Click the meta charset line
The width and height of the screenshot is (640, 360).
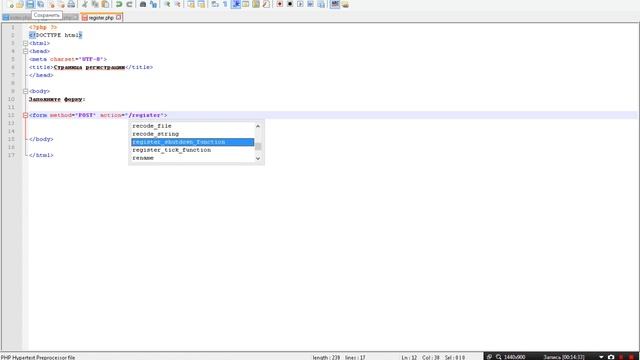(x=68, y=59)
